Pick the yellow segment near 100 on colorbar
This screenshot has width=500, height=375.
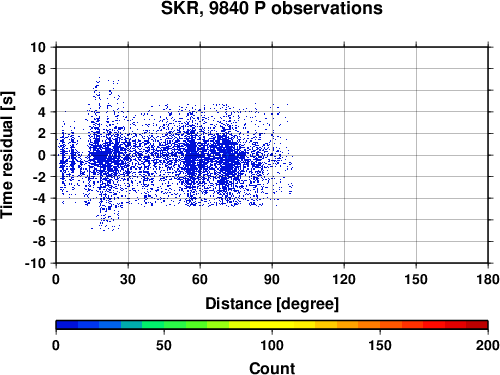[x=272, y=325]
